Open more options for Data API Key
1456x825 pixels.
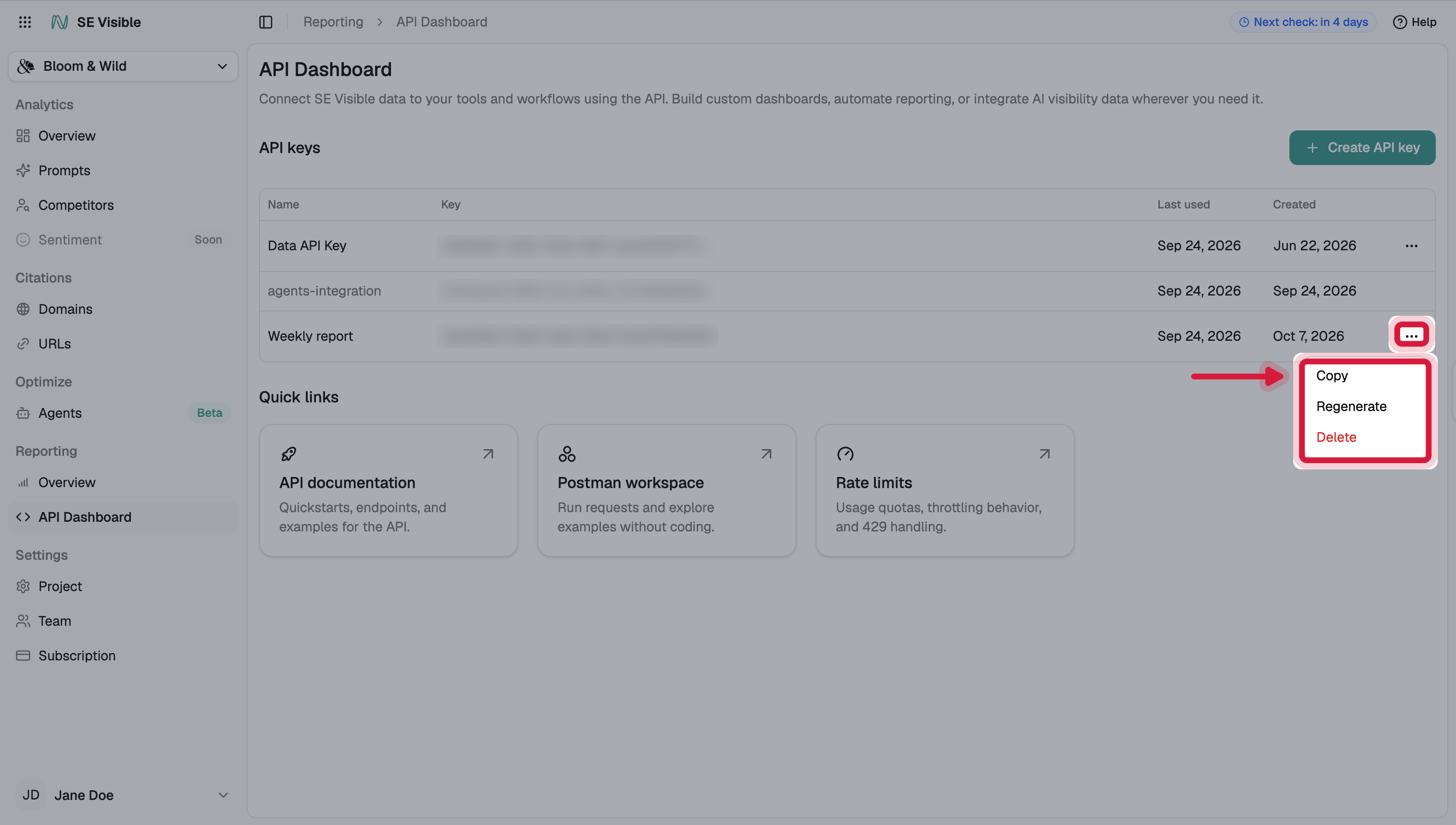click(x=1411, y=246)
